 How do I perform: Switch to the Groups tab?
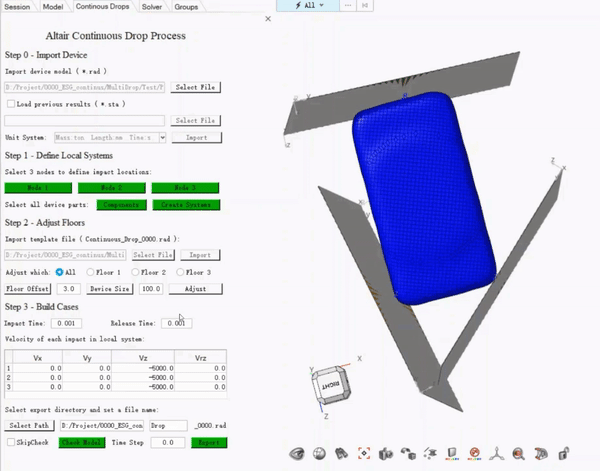[186, 7]
